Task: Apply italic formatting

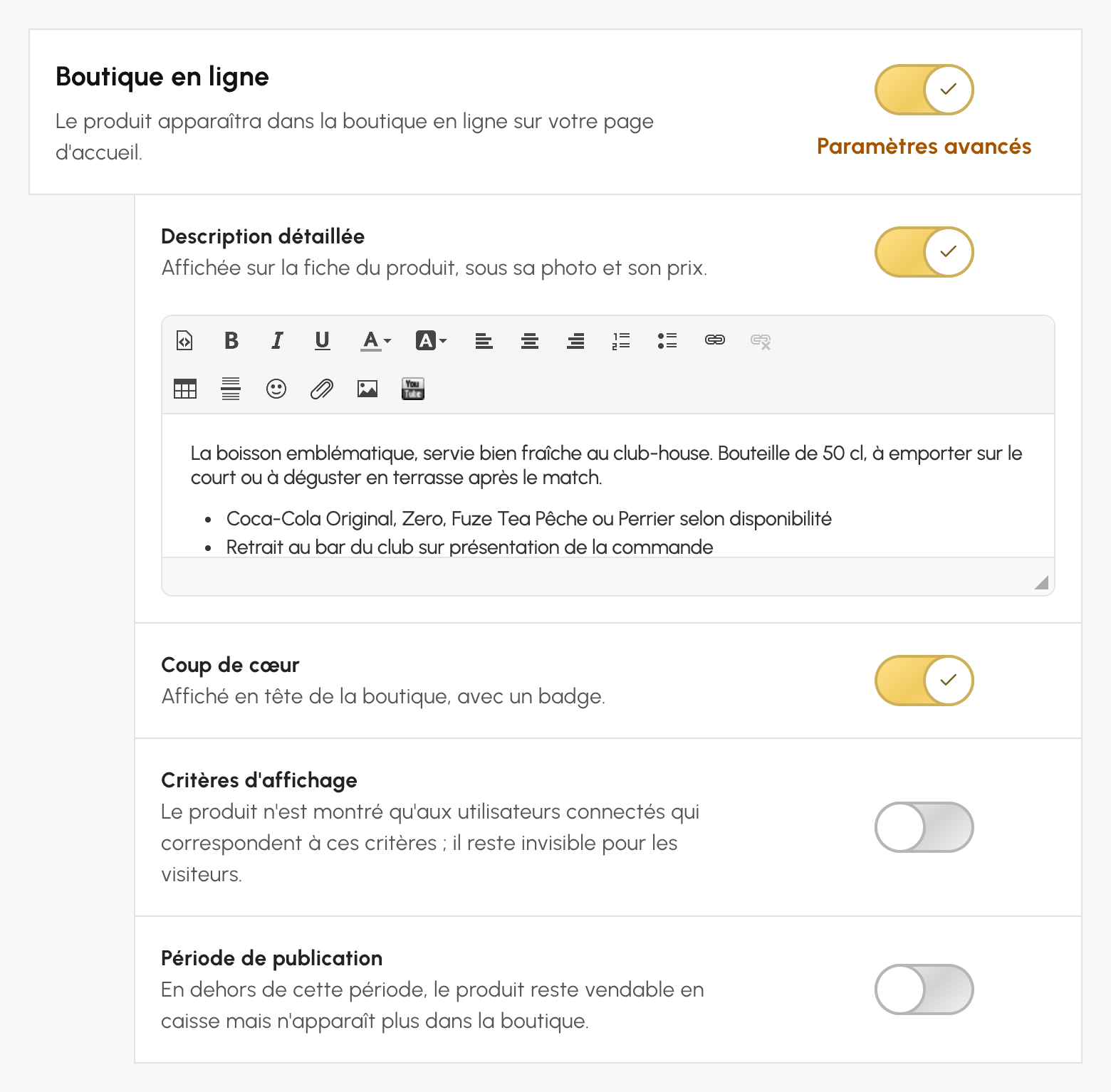Action: [277, 341]
